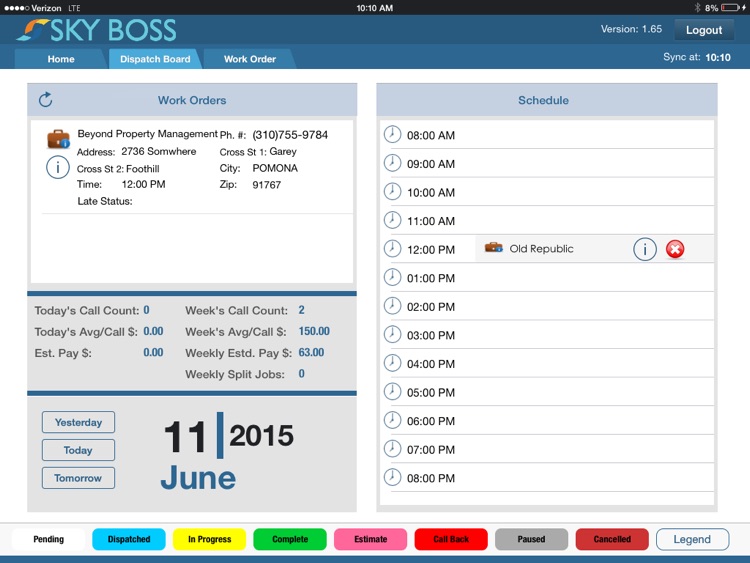Open info for Old Republic appointment
This screenshot has width=750, height=563.
coord(644,249)
